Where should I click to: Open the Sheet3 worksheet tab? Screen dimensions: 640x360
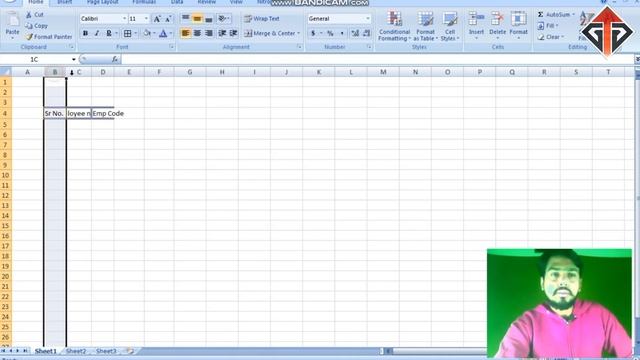(106, 351)
